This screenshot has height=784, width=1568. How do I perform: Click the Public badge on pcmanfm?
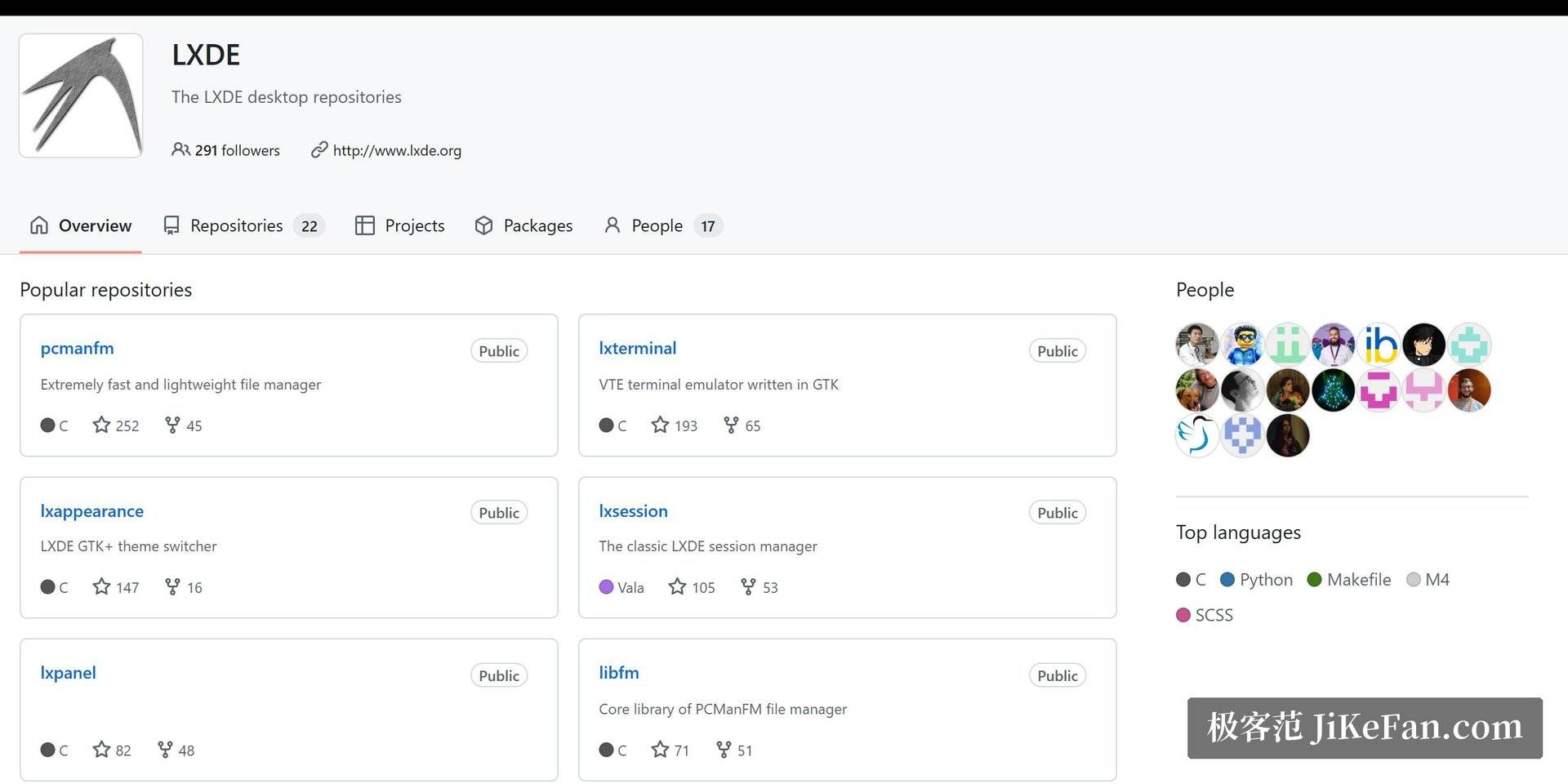(499, 351)
